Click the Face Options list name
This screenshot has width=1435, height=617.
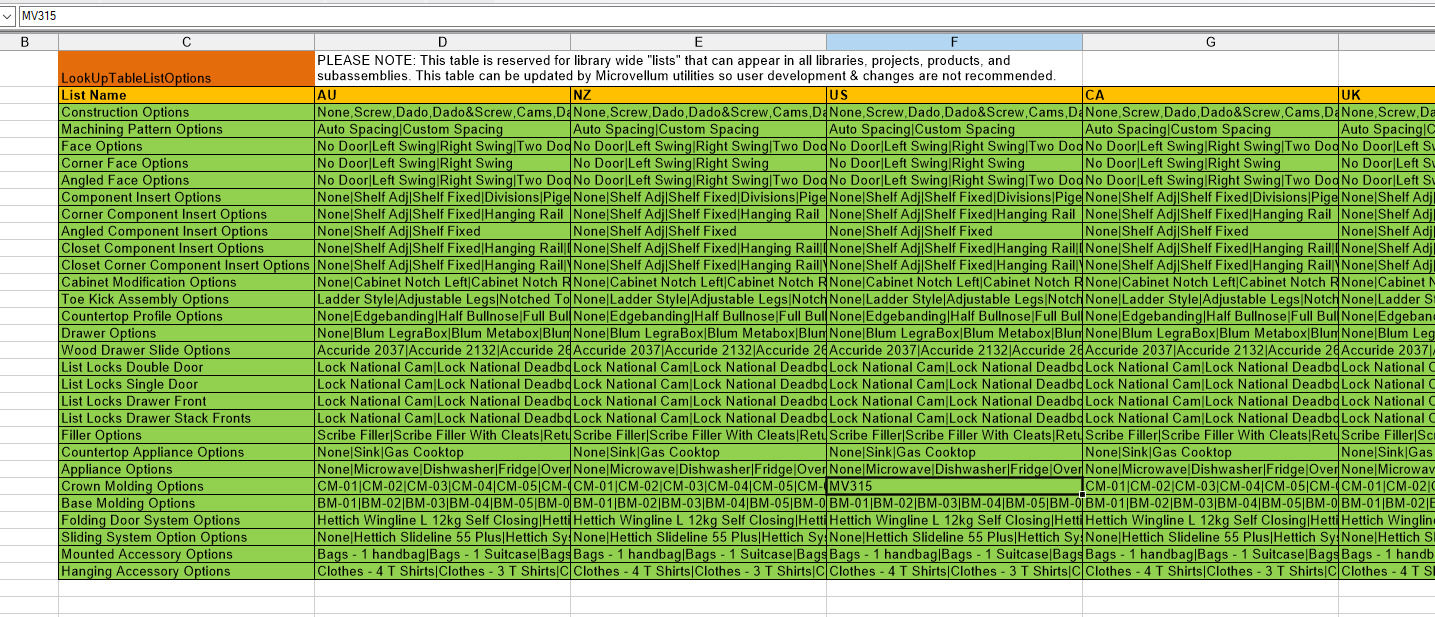click(186, 146)
